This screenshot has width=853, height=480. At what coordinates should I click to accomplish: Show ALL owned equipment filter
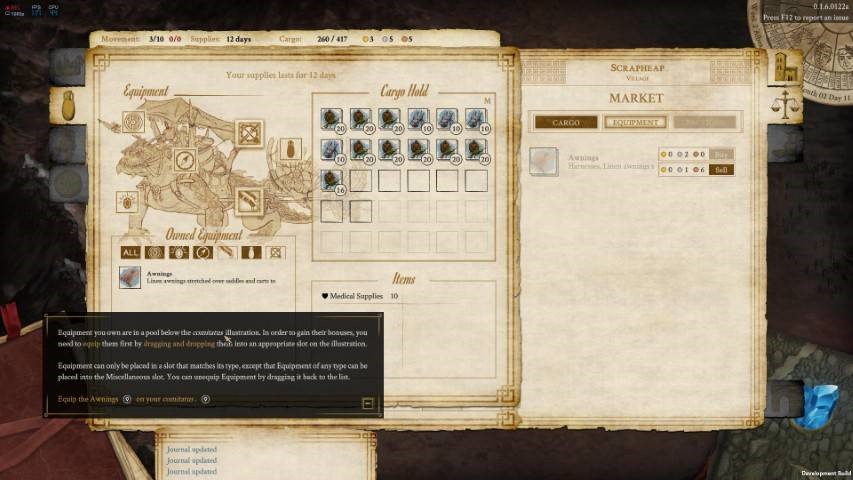[130, 253]
